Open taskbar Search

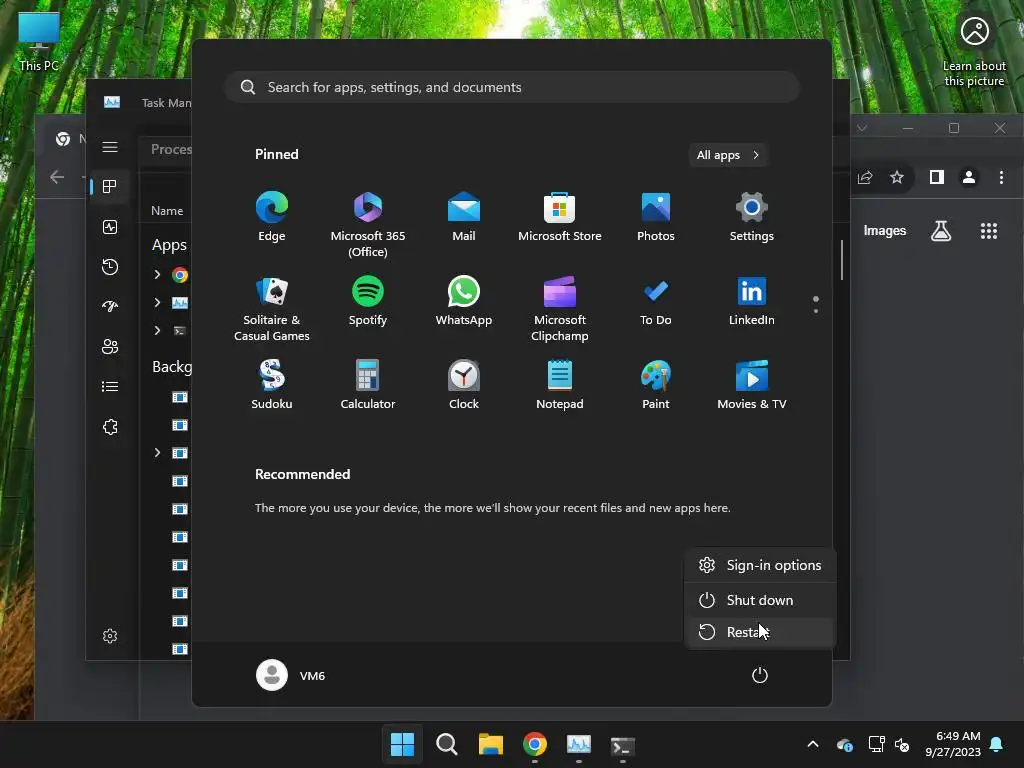pyautogui.click(x=447, y=744)
